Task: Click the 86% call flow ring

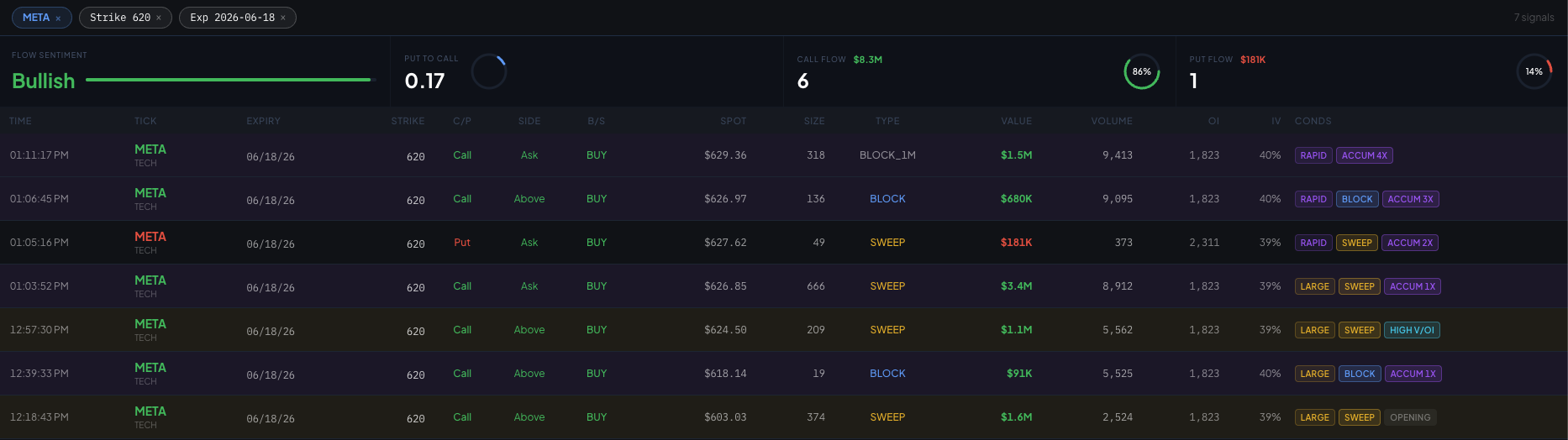Action: pos(1141,72)
